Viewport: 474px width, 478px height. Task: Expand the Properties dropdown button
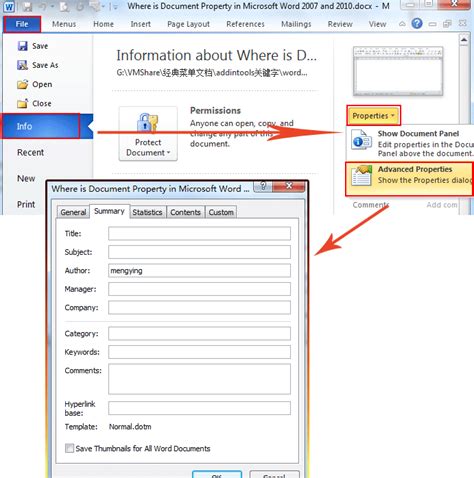[x=373, y=116]
